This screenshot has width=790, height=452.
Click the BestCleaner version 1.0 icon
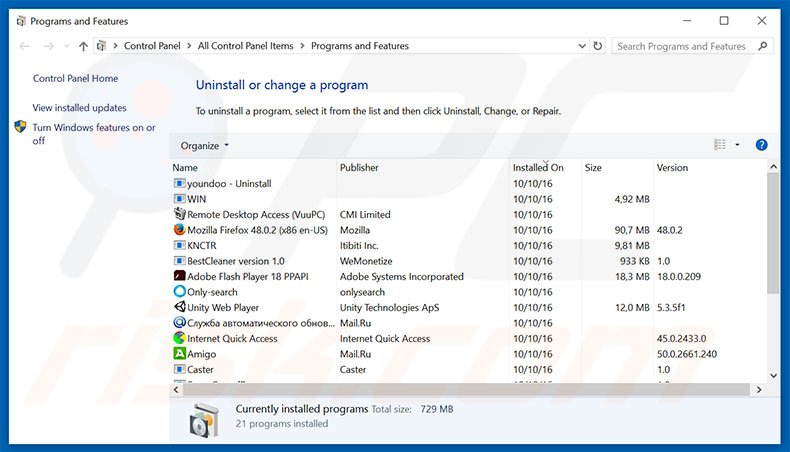click(x=179, y=261)
